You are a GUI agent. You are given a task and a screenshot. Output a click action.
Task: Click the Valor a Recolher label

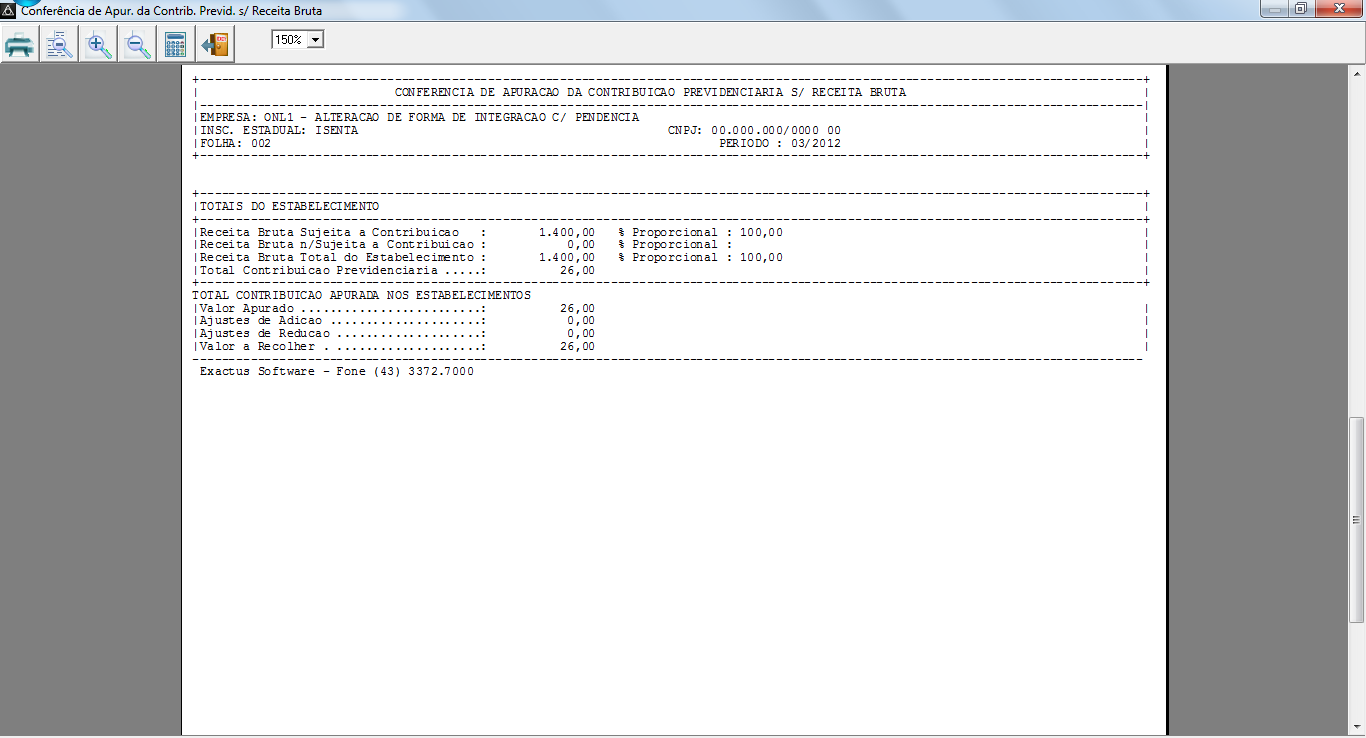[x=343, y=347]
